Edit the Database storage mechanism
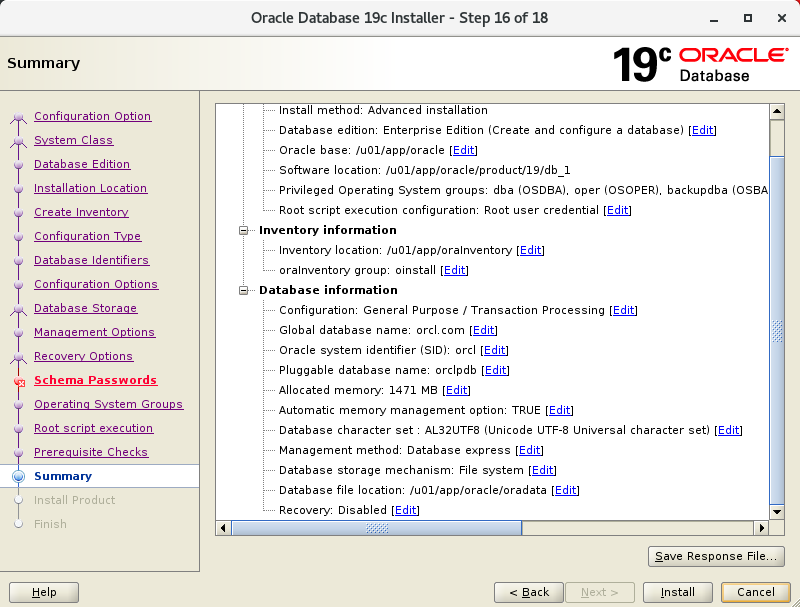The image size is (800, 607). coord(542,470)
